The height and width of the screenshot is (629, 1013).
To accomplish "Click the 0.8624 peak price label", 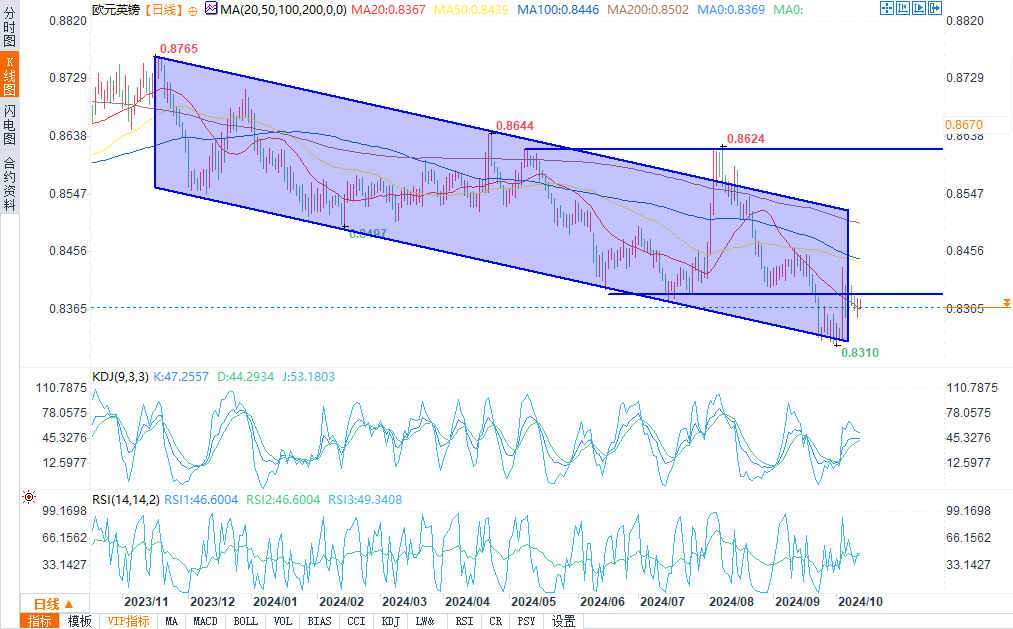I will 746,139.
